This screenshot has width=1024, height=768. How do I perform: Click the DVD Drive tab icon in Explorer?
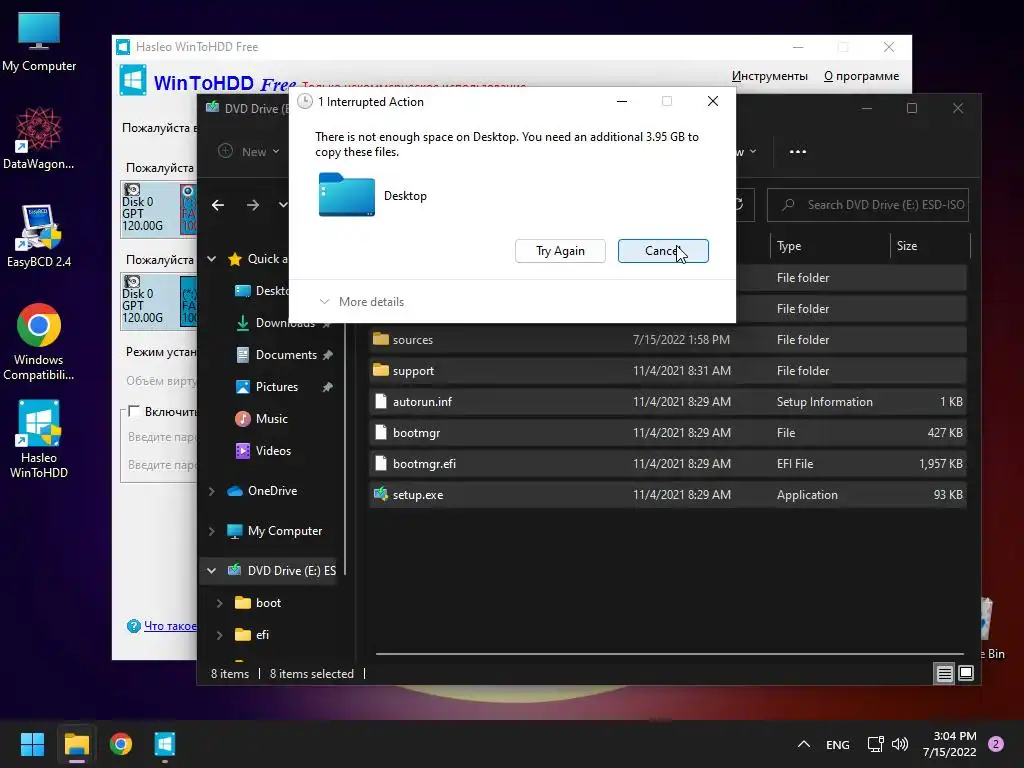212,107
